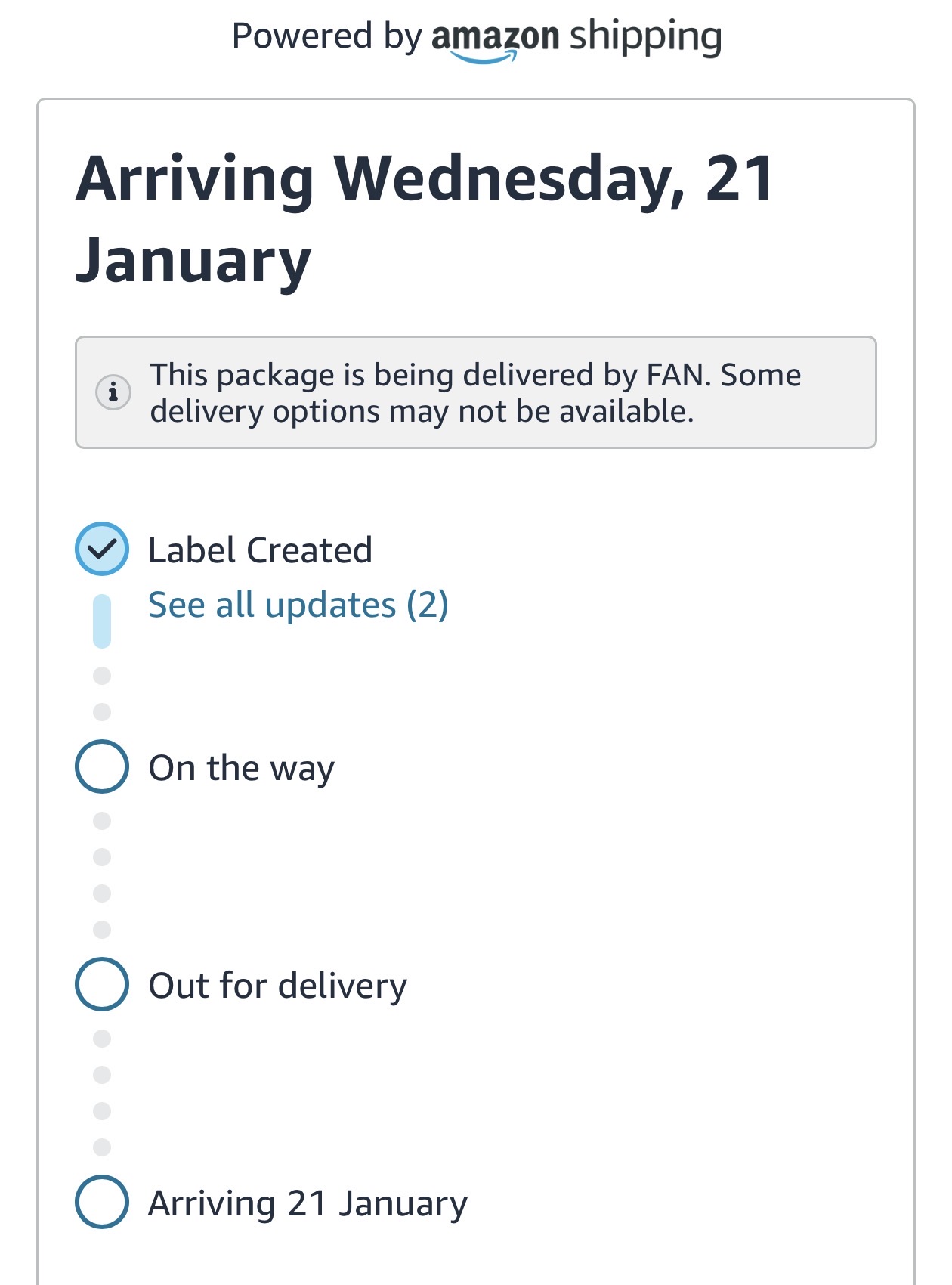Select the On the way circle marker

[102, 766]
